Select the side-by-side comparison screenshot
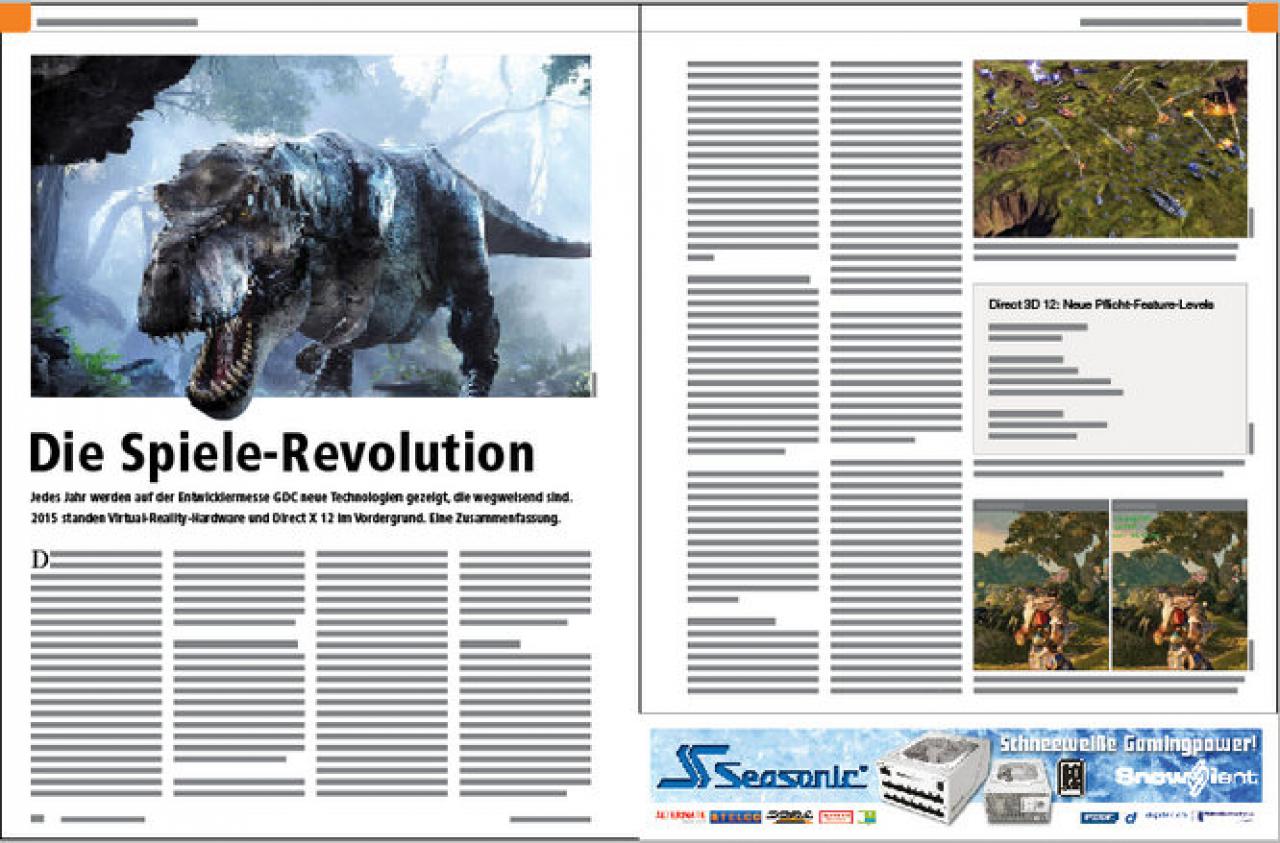Image resolution: width=1280 pixels, height=843 pixels. tap(1110, 584)
